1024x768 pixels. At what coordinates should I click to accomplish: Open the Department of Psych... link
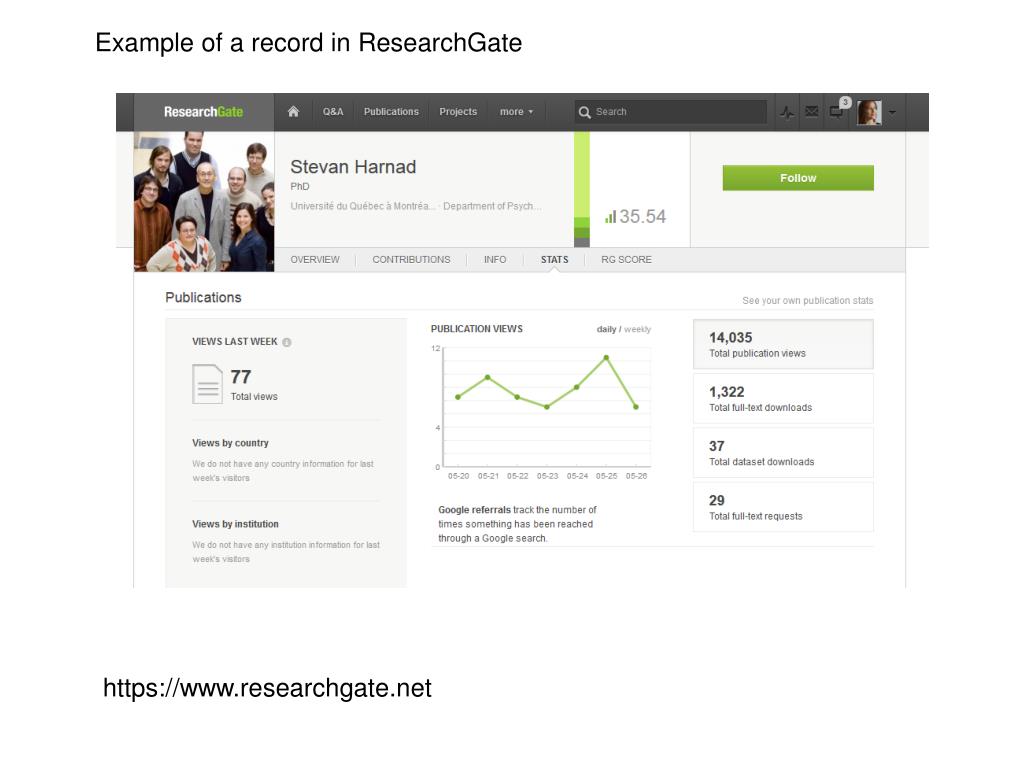(x=492, y=206)
